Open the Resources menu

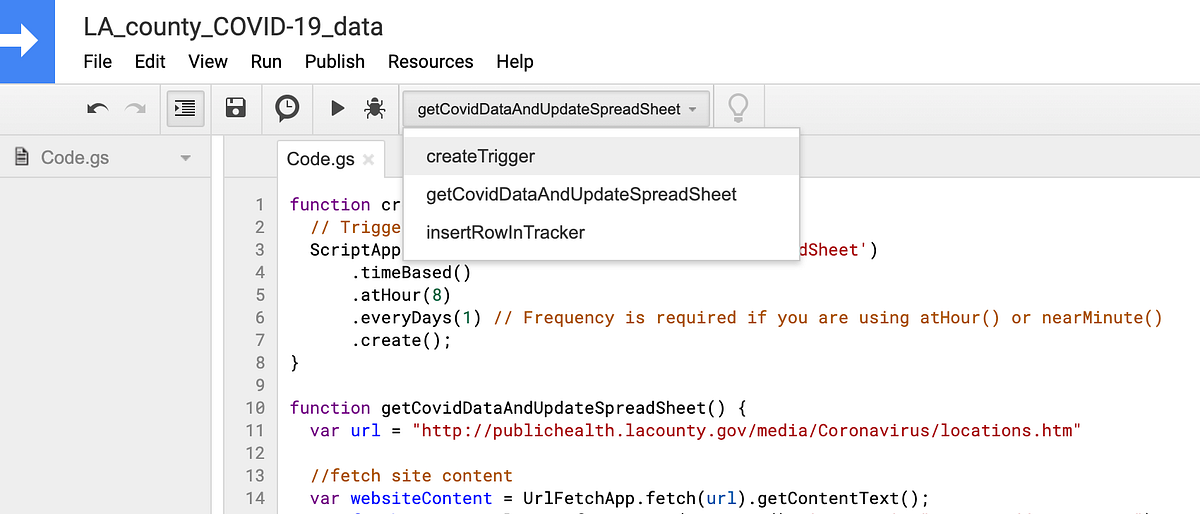click(x=429, y=61)
